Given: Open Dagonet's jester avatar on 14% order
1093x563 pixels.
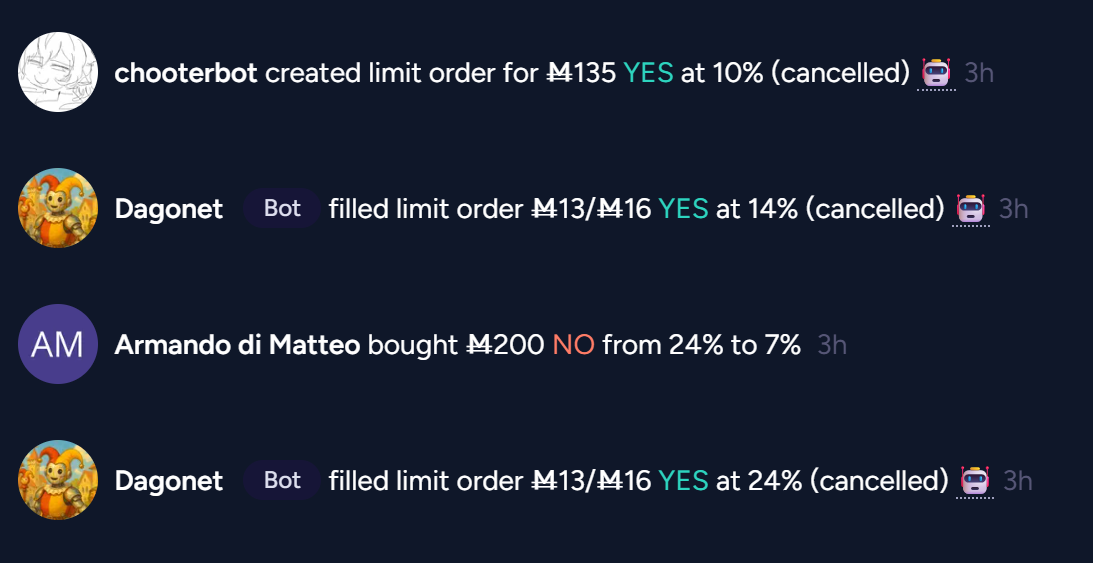Looking at the screenshot, I should pyautogui.click(x=58, y=208).
